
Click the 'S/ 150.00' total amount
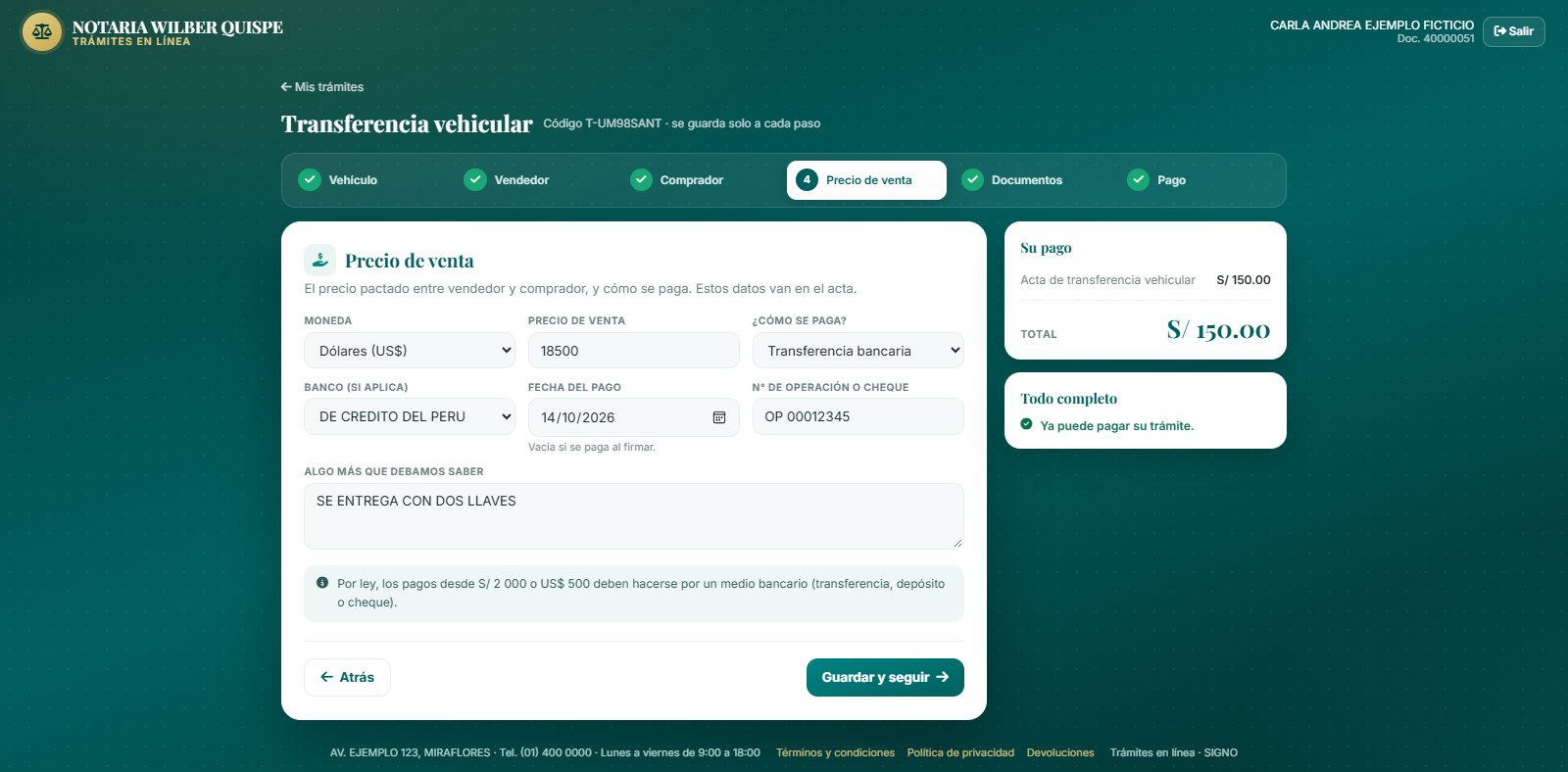(1218, 330)
